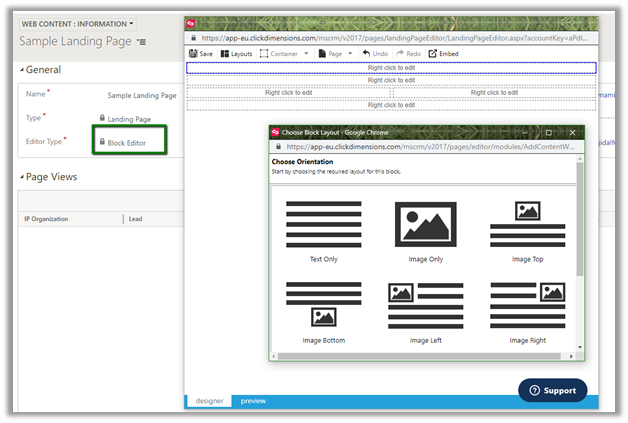
Task: Collapse the Page Views section
Action: [x=23, y=177]
